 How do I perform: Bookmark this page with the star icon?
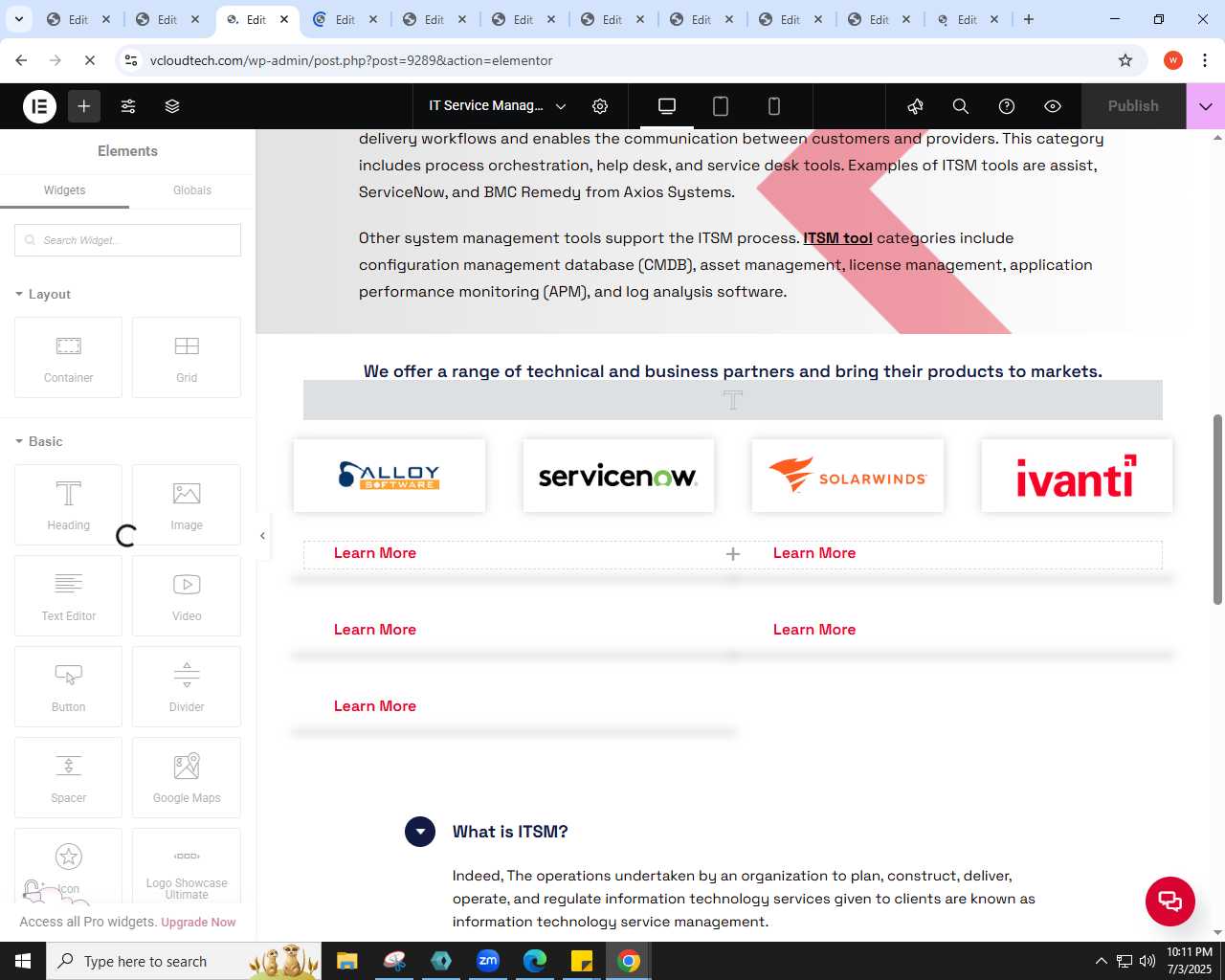coord(1125,60)
